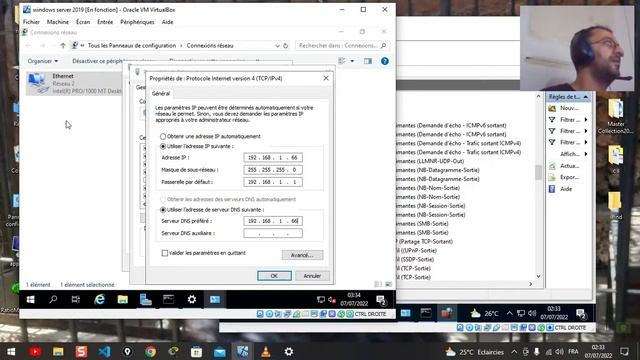640x360 pixels.
Task: Launch Google Chrome from host taskbar
Action: pos(151,351)
